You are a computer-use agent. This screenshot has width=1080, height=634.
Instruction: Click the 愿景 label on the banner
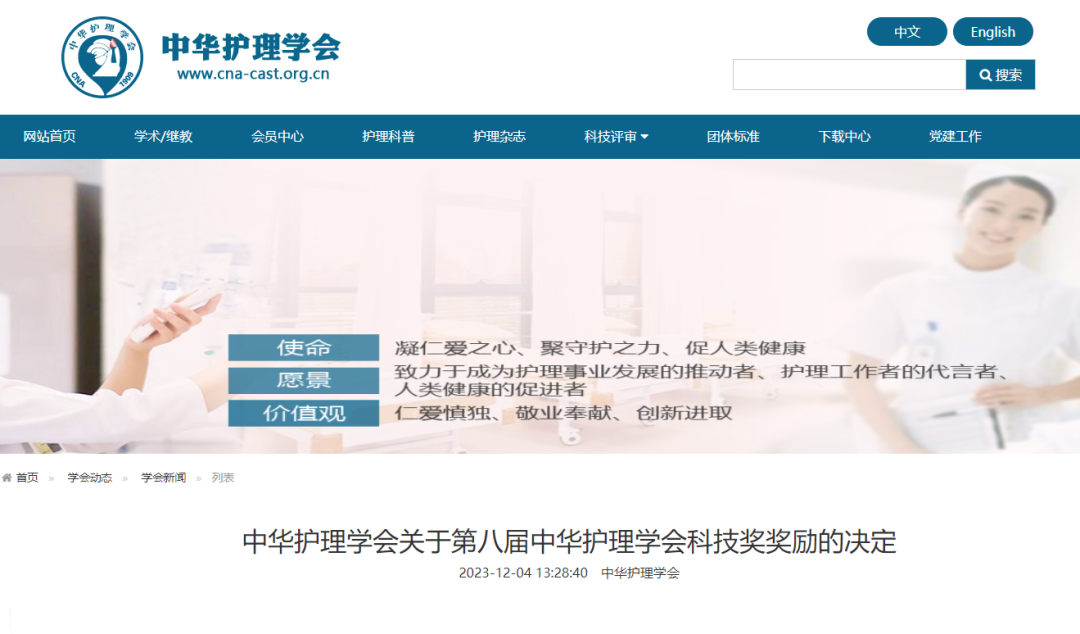click(304, 380)
